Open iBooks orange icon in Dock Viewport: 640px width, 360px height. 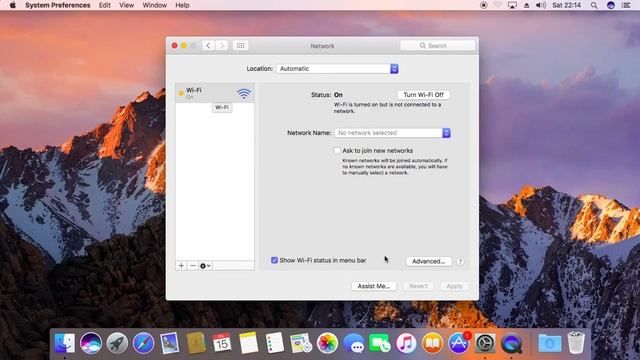[x=432, y=343]
